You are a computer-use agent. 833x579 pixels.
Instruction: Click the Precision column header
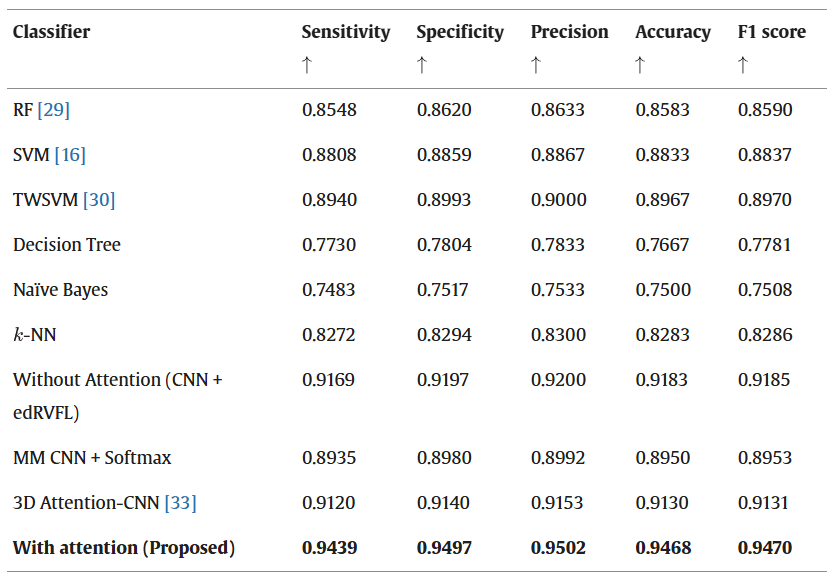pyautogui.click(x=569, y=32)
